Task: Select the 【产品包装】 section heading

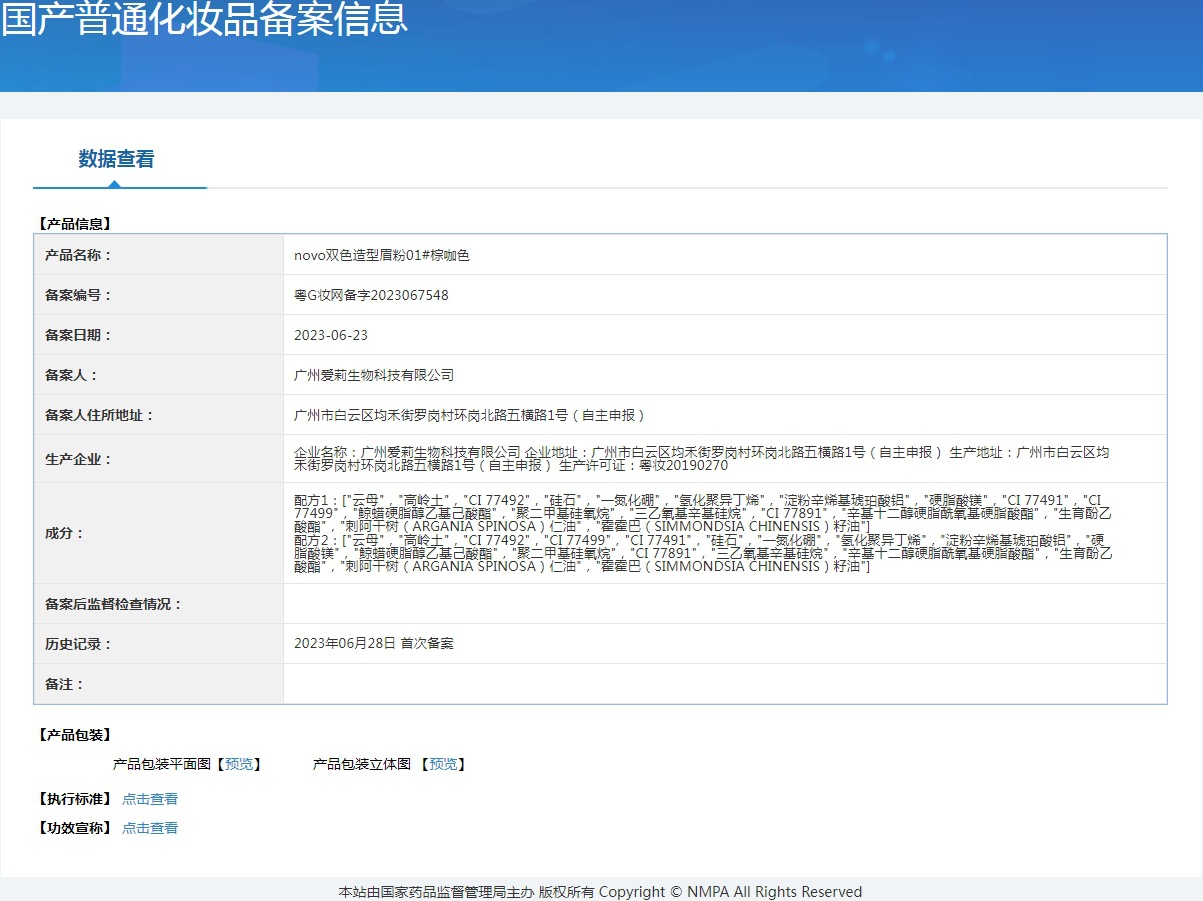Action: coord(75,735)
